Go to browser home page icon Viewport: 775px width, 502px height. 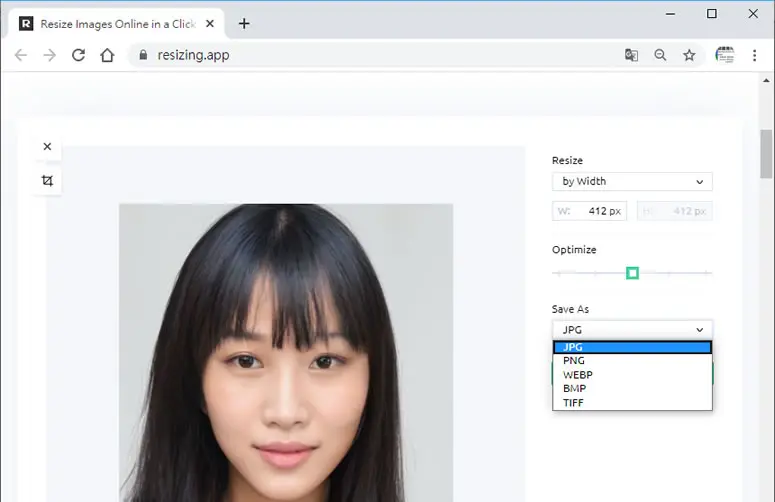107,55
